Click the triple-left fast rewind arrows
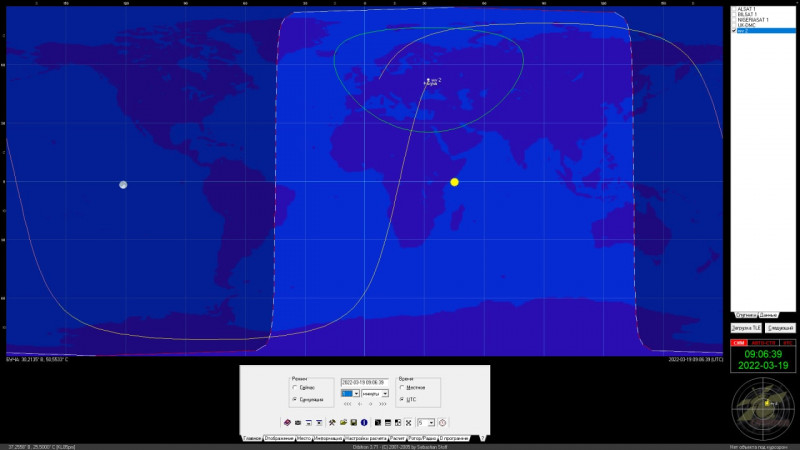 pos(347,404)
